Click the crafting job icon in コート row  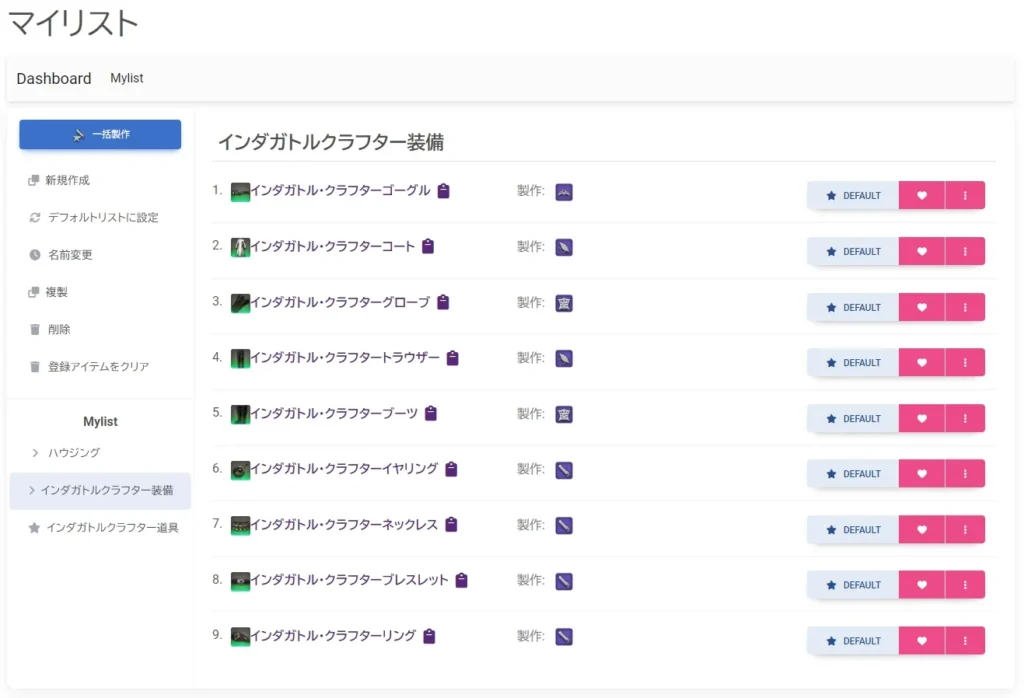(564, 247)
